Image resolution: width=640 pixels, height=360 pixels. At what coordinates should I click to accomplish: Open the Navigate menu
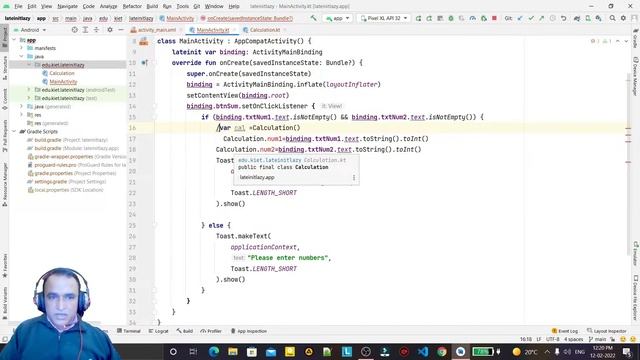(67, 7)
